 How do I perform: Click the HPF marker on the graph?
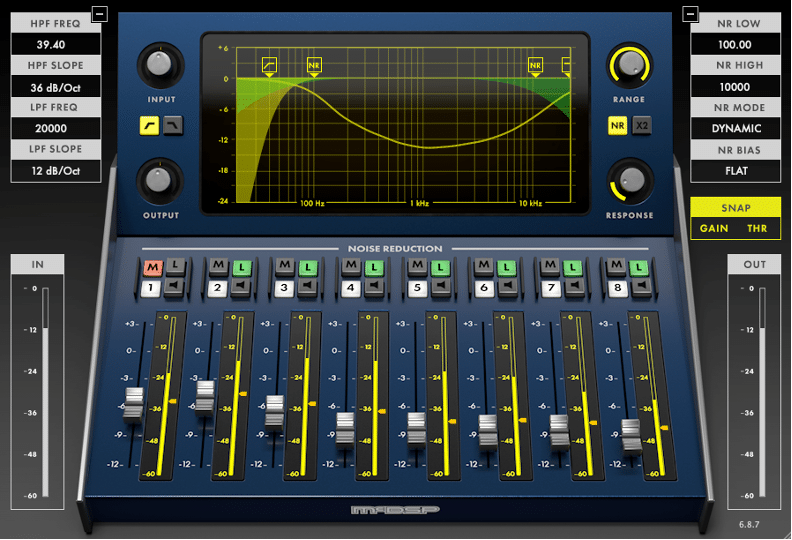(x=269, y=66)
